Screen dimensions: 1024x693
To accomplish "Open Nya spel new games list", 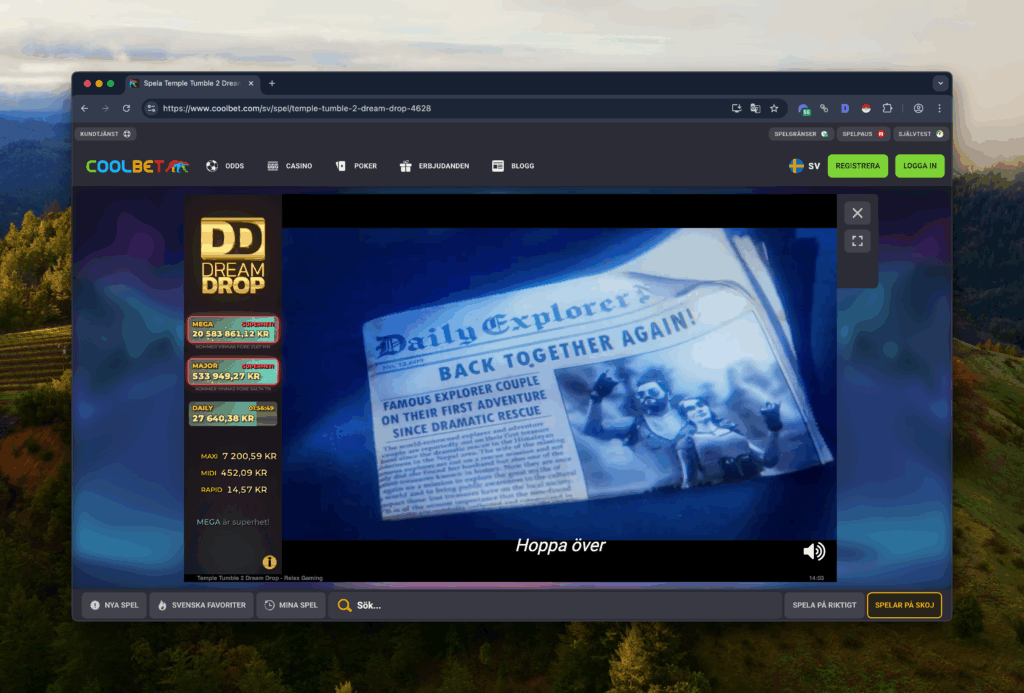I will point(114,605).
